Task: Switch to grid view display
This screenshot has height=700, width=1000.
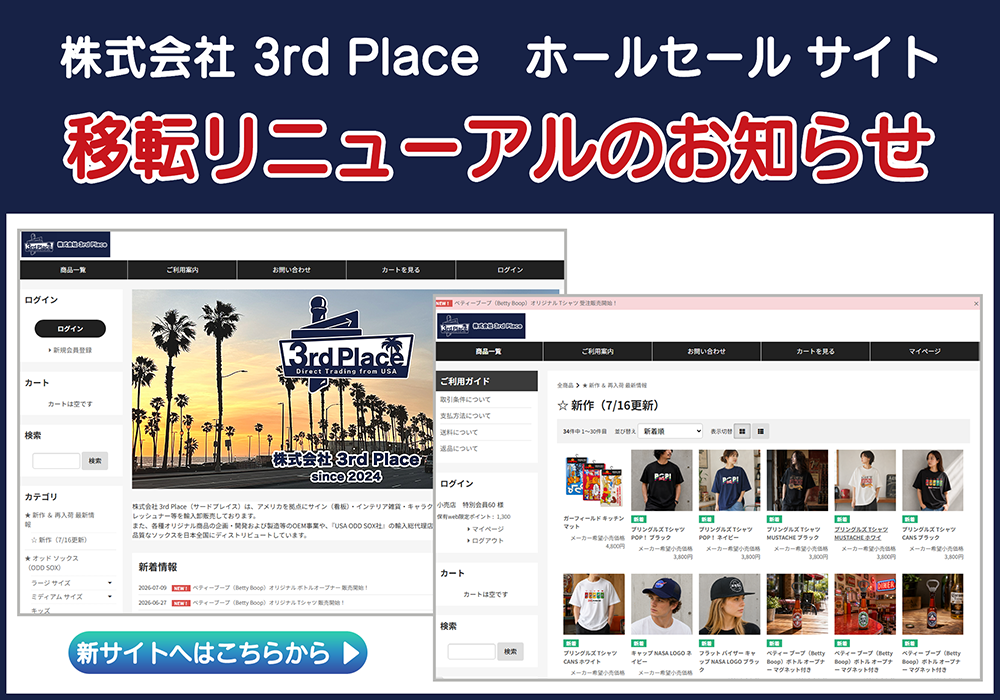Action: coord(742,432)
